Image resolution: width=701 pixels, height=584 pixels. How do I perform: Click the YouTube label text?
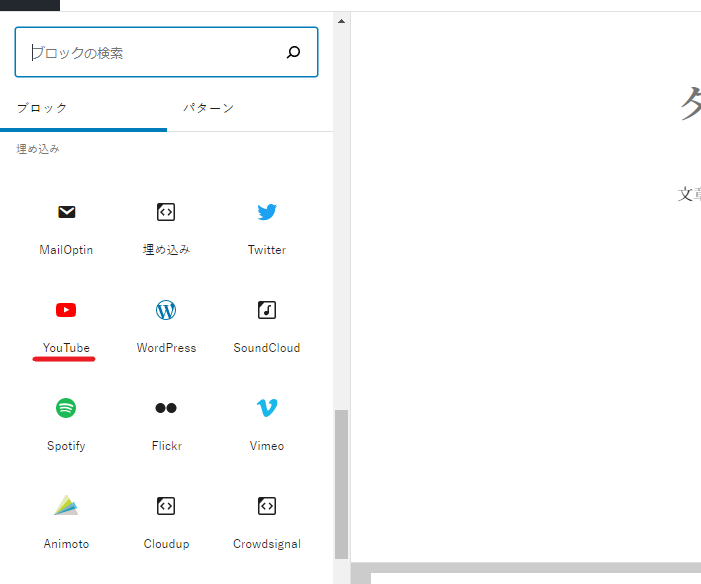(x=66, y=348)
